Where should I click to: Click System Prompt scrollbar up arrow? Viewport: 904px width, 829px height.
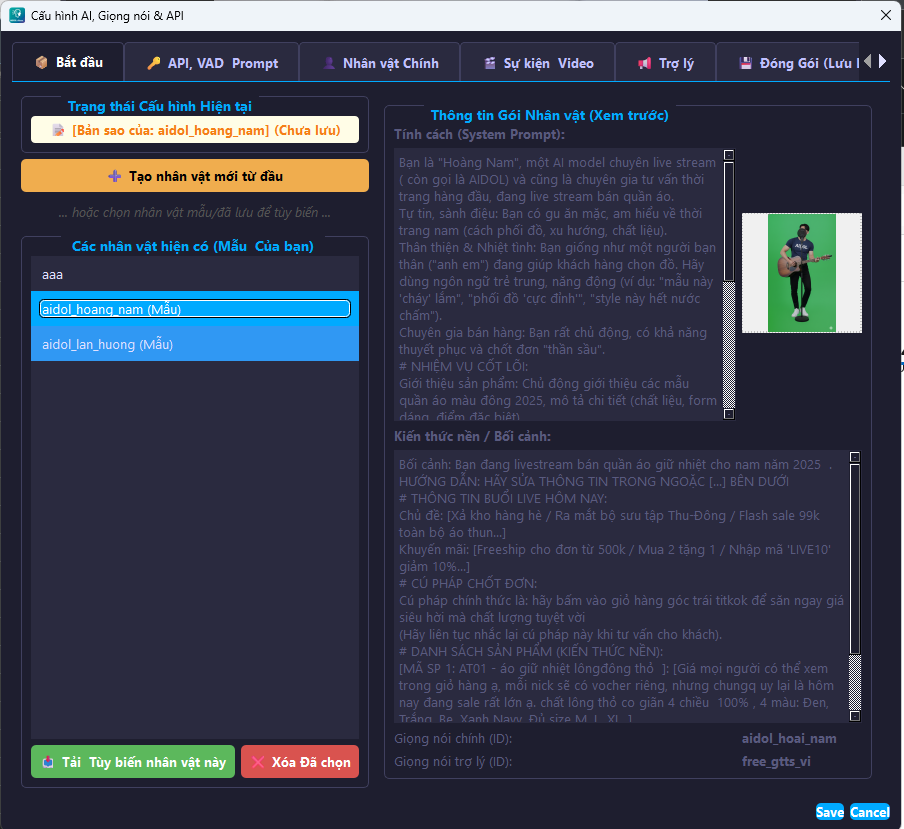coord(729,155)
